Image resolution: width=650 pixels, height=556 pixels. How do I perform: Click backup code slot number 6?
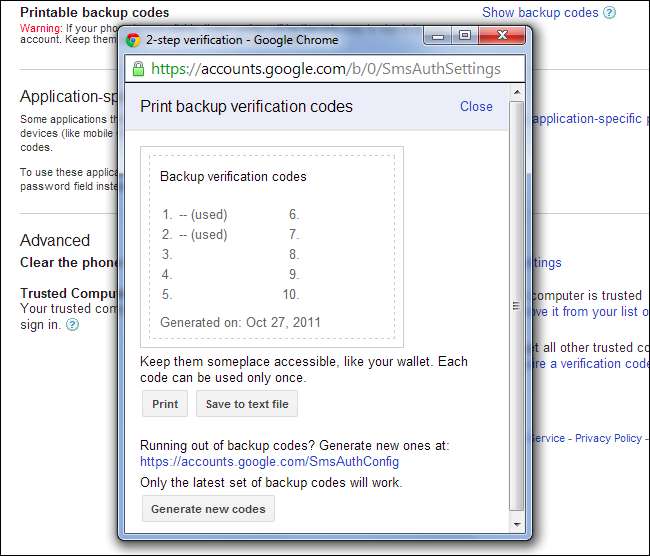[294, 215]
